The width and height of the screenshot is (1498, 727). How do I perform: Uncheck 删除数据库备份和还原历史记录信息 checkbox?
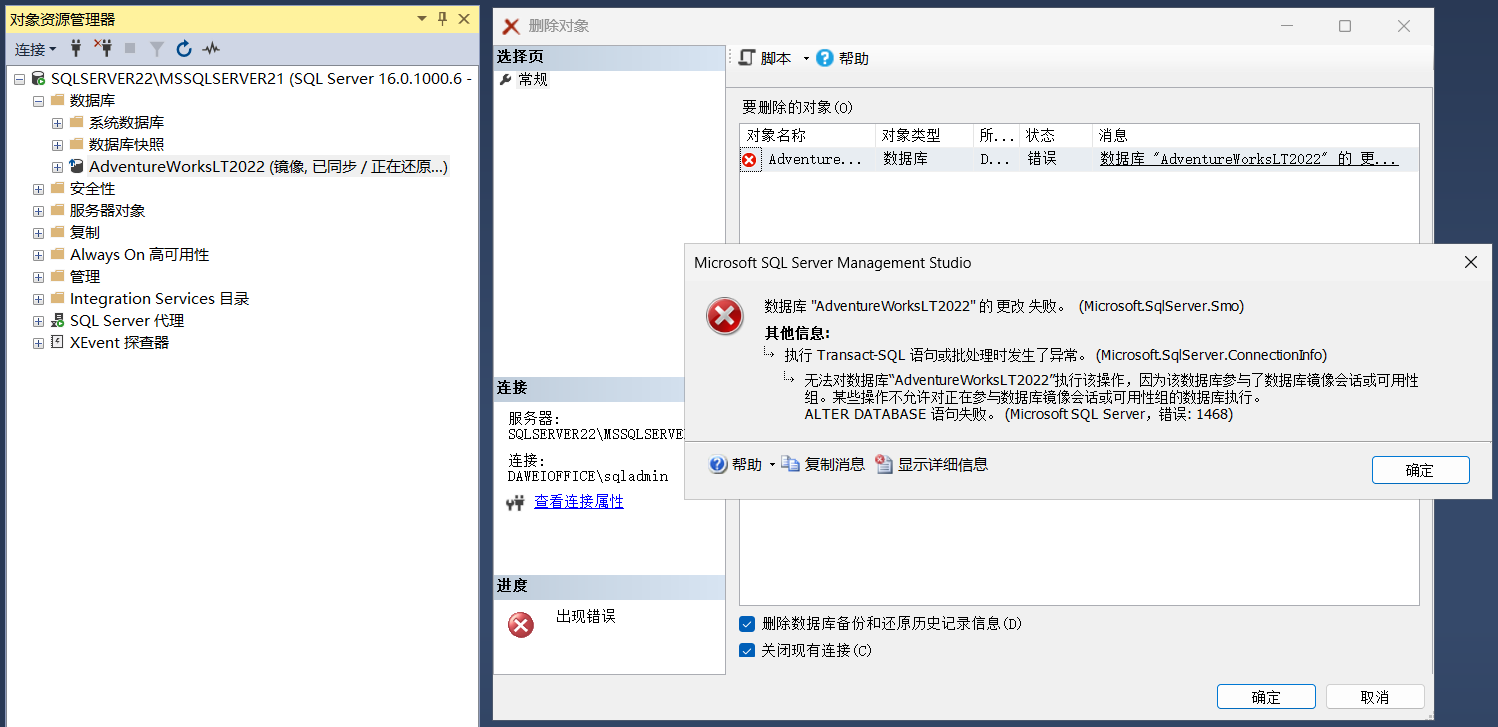click(747, 624)
